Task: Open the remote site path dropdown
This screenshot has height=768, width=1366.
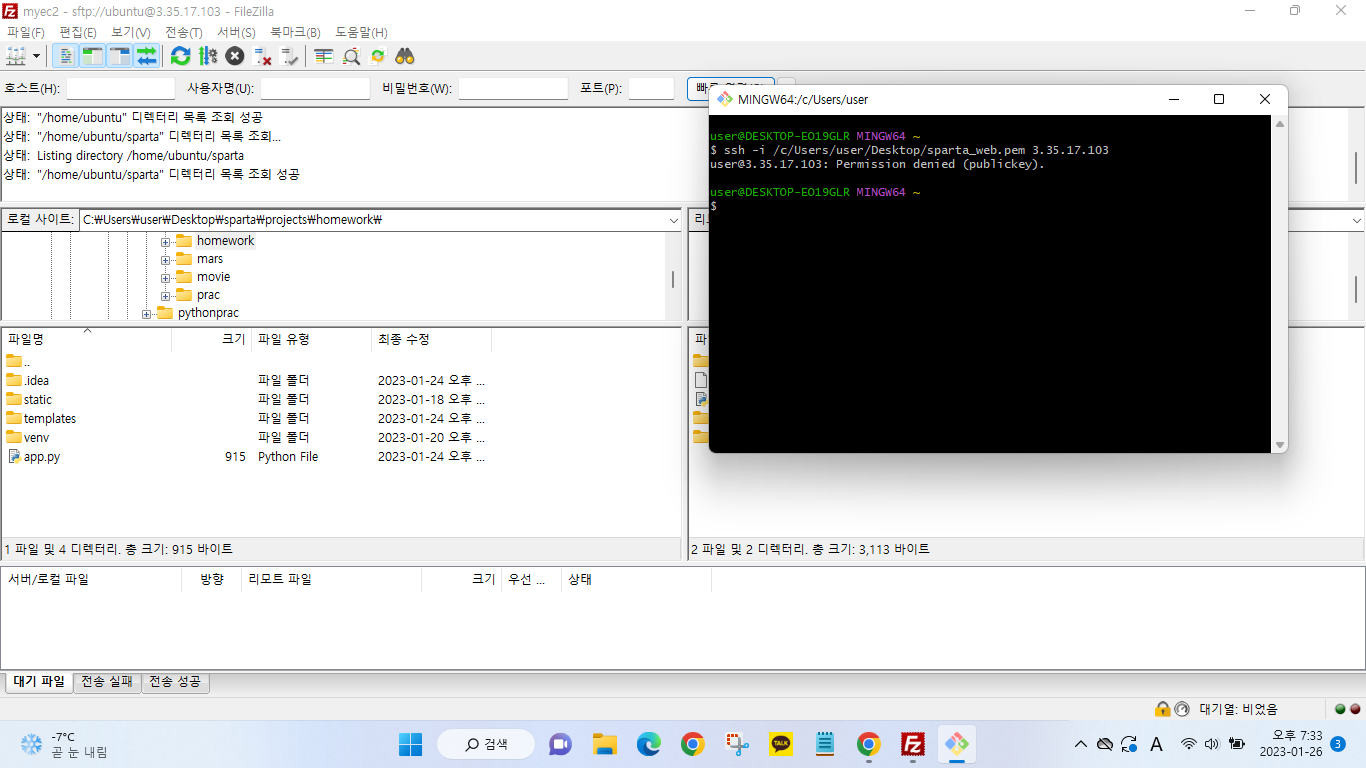Action: tap(1357, 220)
